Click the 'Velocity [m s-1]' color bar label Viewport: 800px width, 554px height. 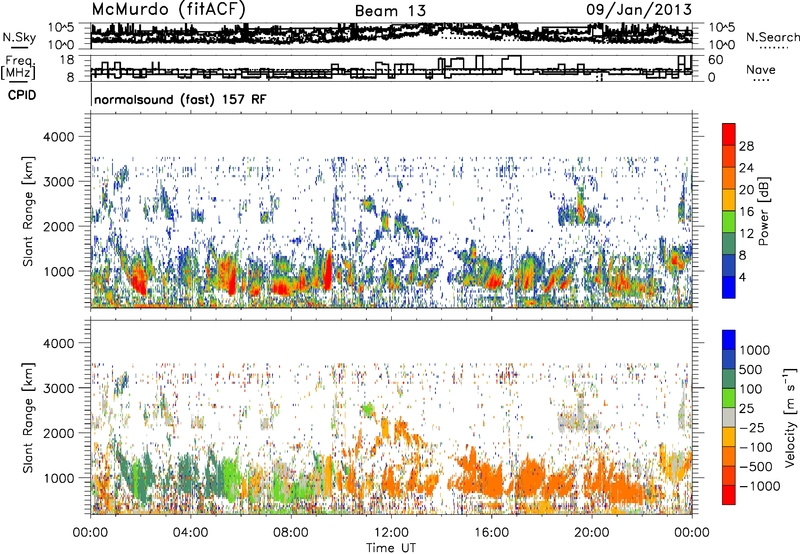point(790,417)
